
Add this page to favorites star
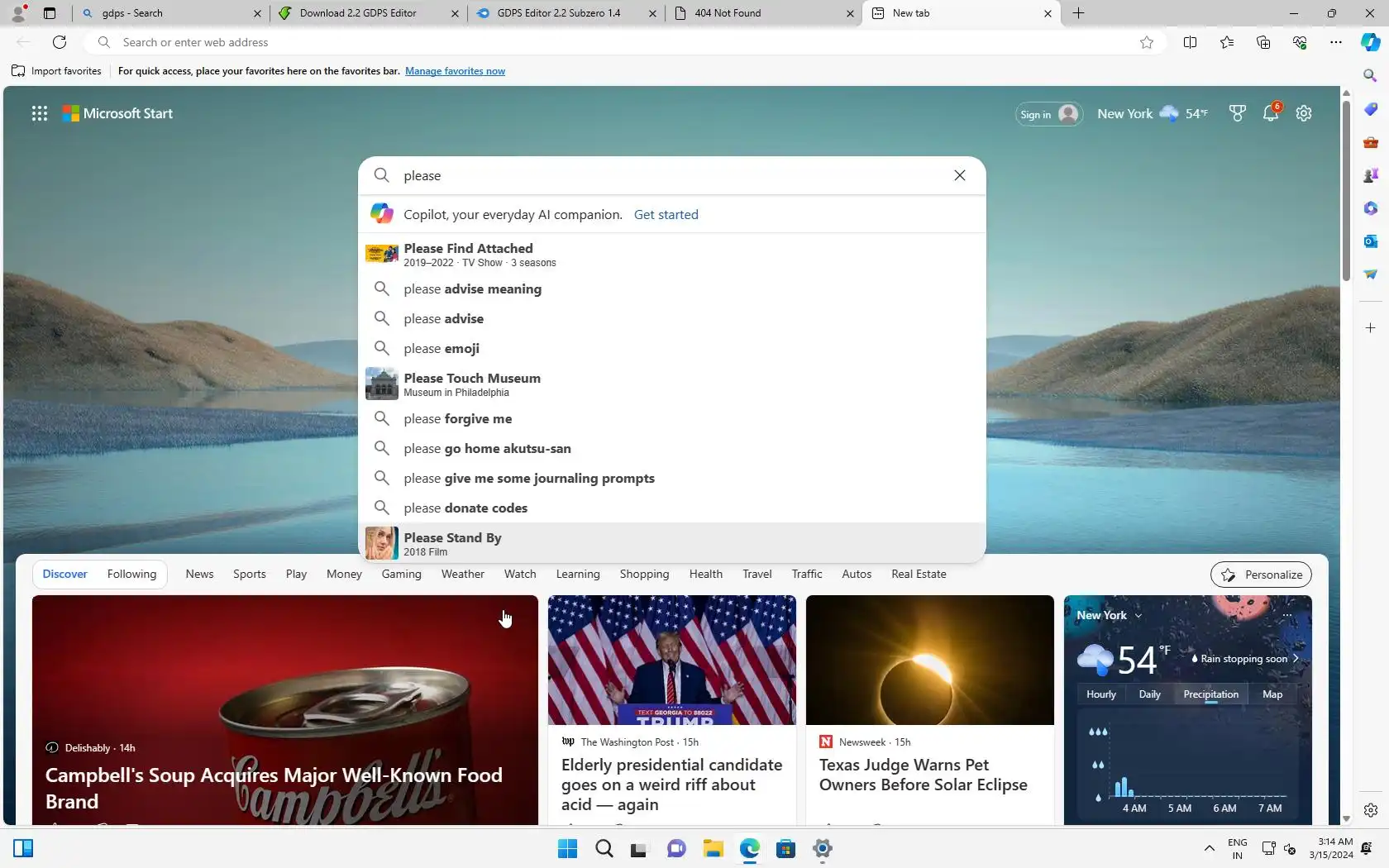coord(1146,42)
